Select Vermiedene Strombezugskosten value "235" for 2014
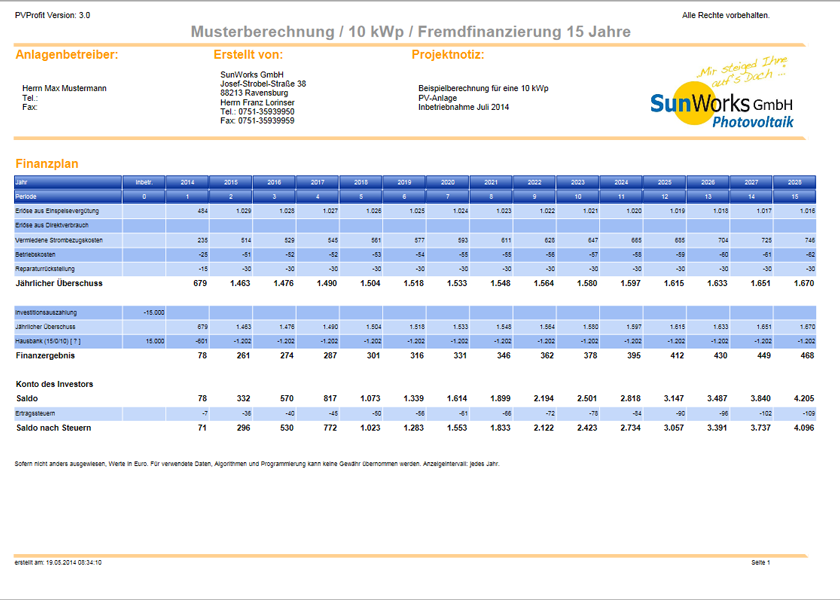The image size is (840, 600). 202,241
